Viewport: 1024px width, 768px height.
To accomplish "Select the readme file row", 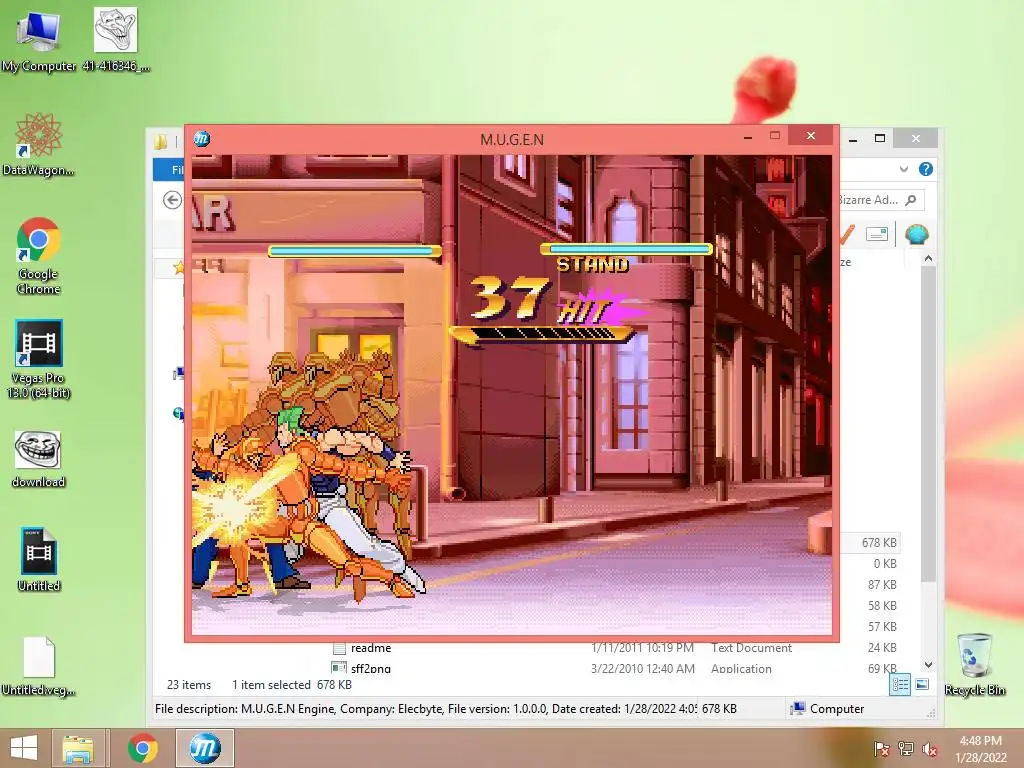I will (616, 648).
